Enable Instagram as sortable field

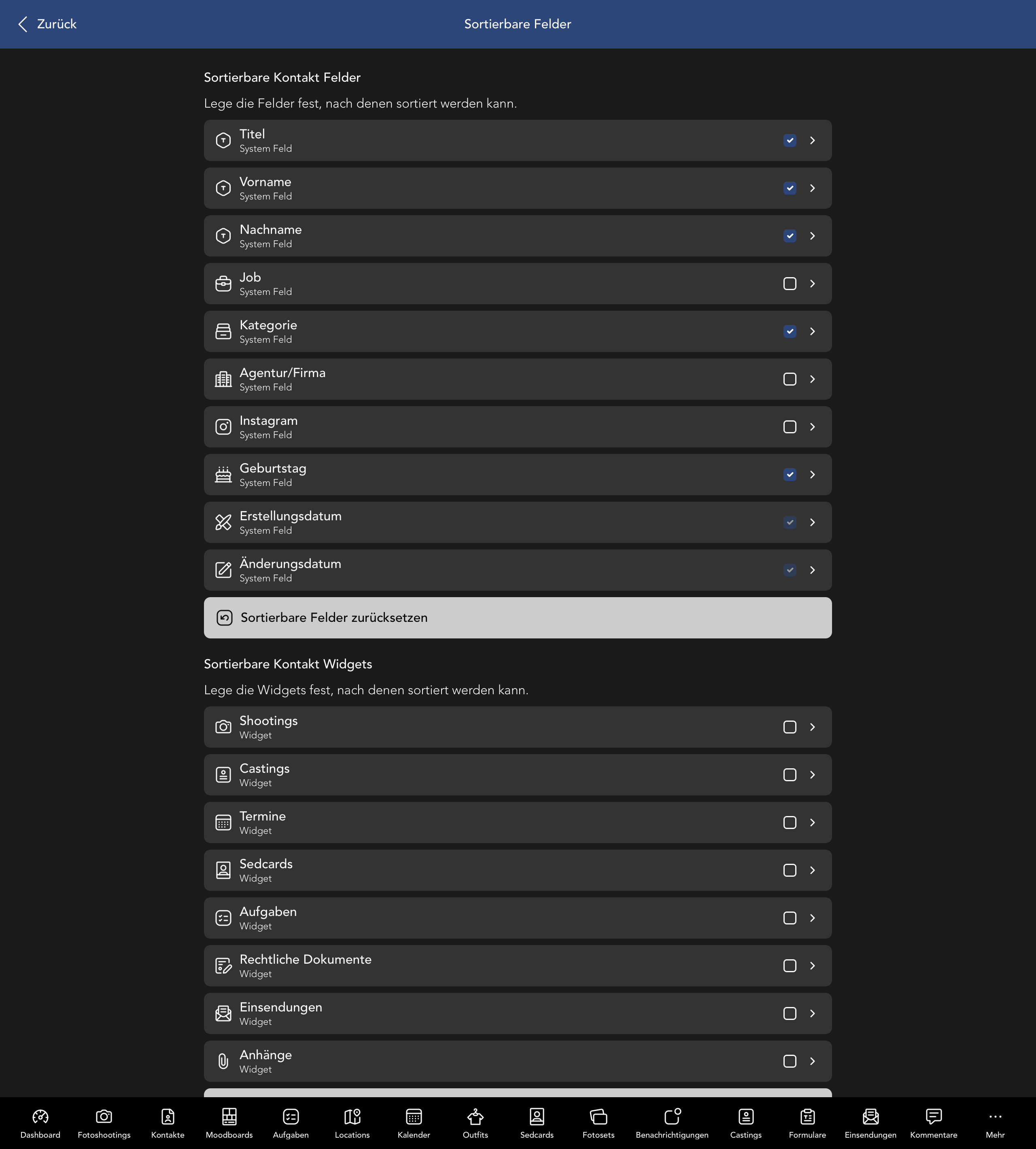[790, 427]
